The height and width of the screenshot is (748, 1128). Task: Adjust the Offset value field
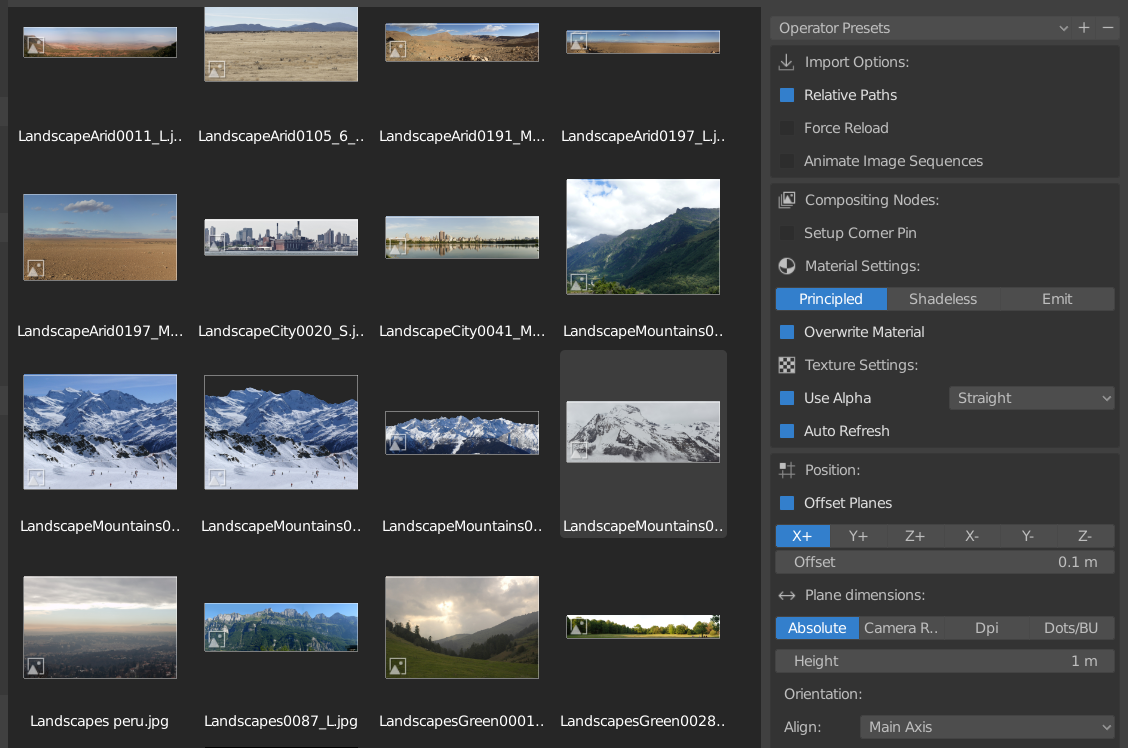coord(944,562)
